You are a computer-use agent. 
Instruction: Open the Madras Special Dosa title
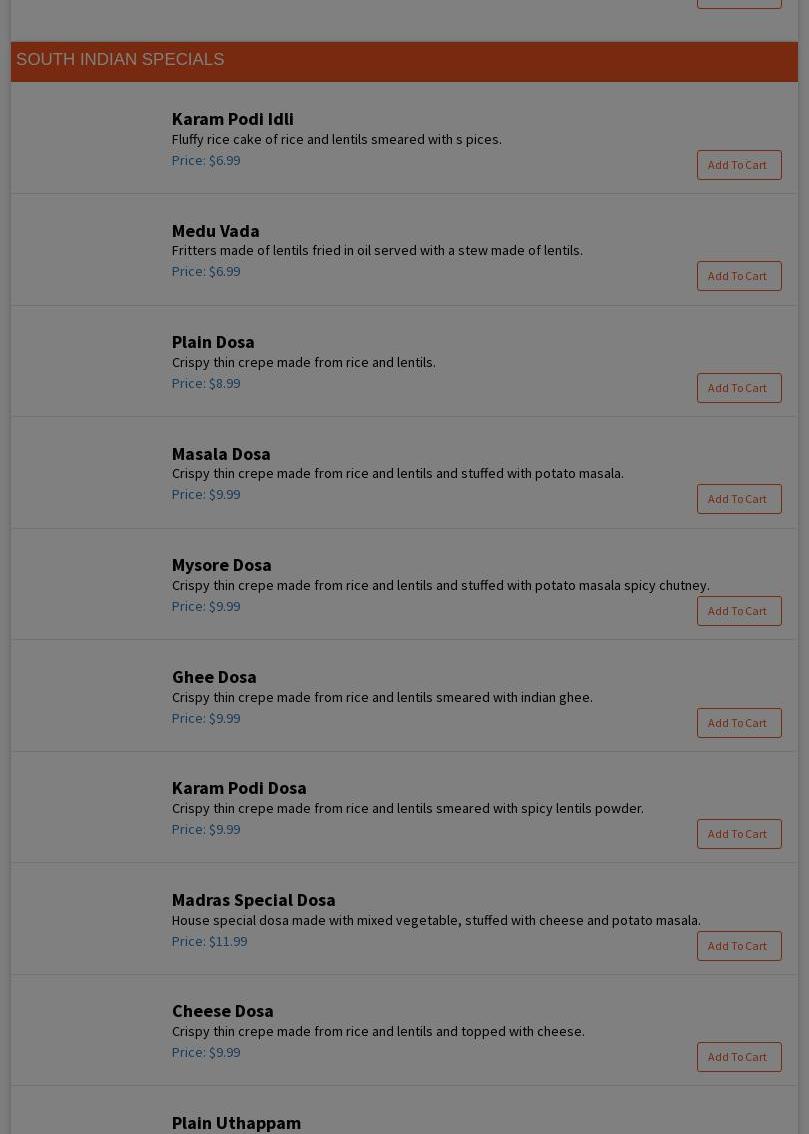[x=253, y=900]
